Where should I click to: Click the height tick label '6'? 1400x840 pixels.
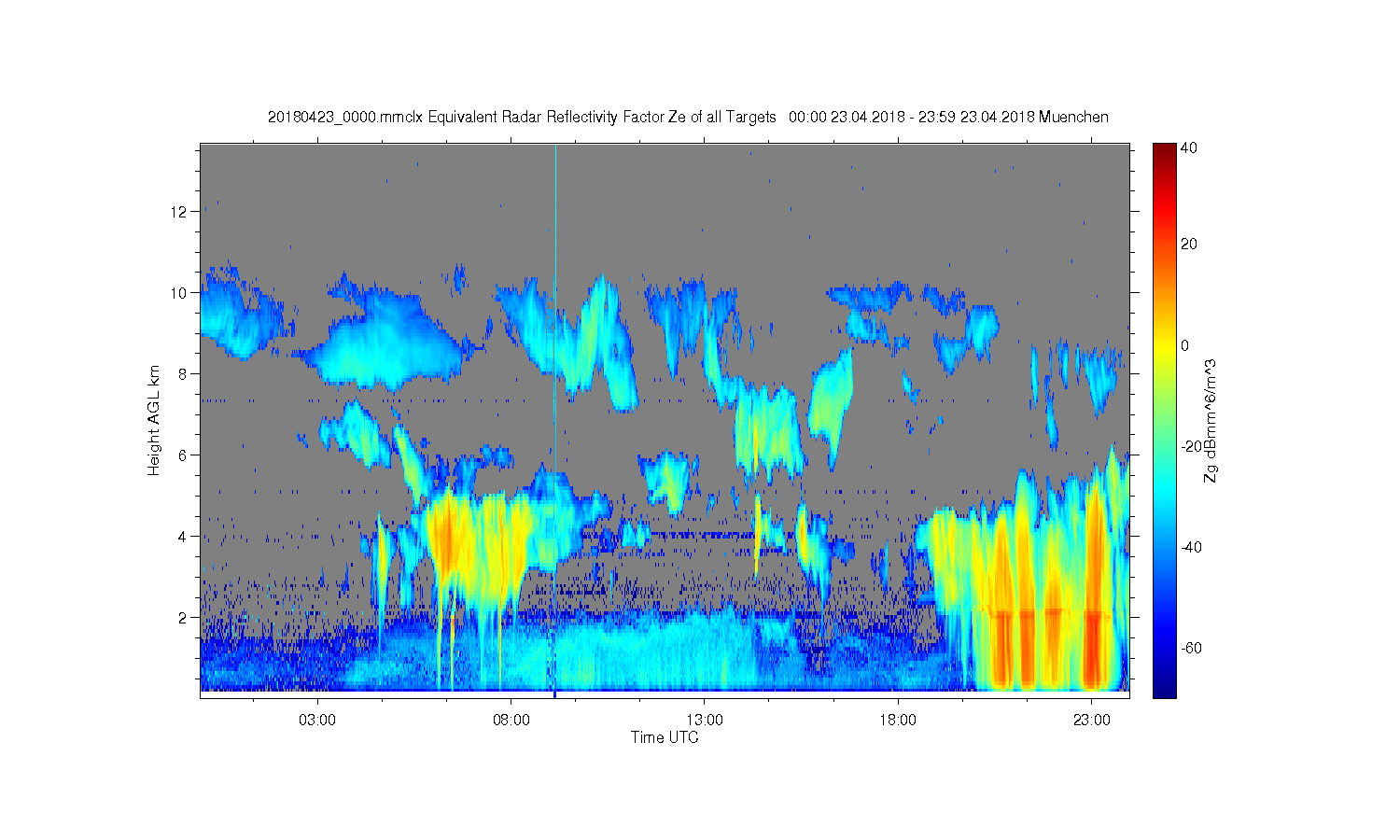[183, 455]
